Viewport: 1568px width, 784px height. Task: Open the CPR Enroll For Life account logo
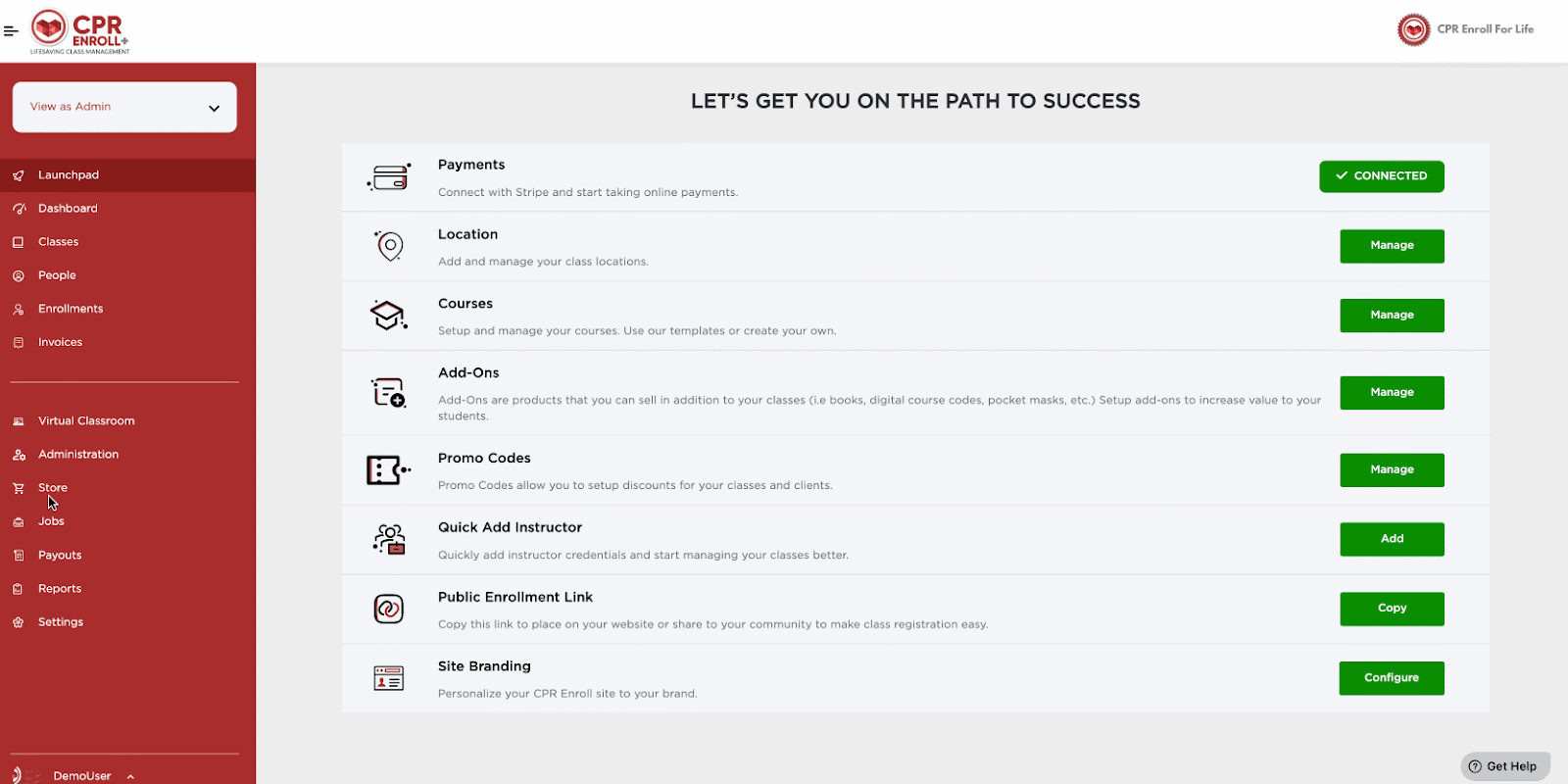[x=1413, y=30]
